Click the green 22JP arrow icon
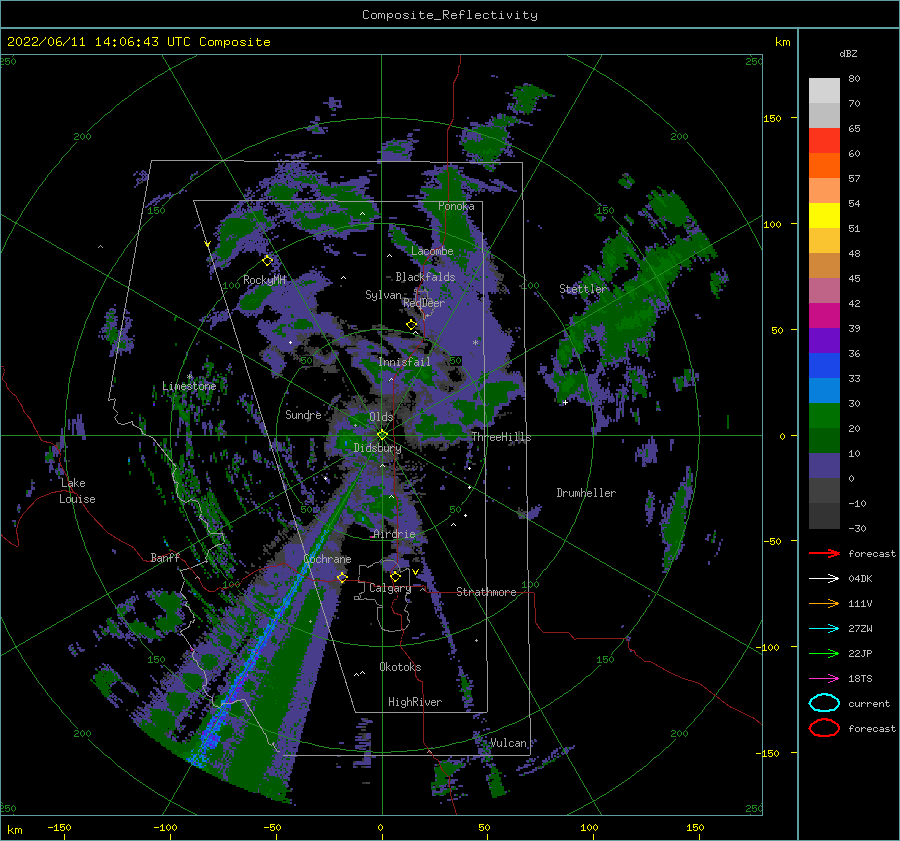Viewport: 900px width, 841px height. tap(824, 653)
